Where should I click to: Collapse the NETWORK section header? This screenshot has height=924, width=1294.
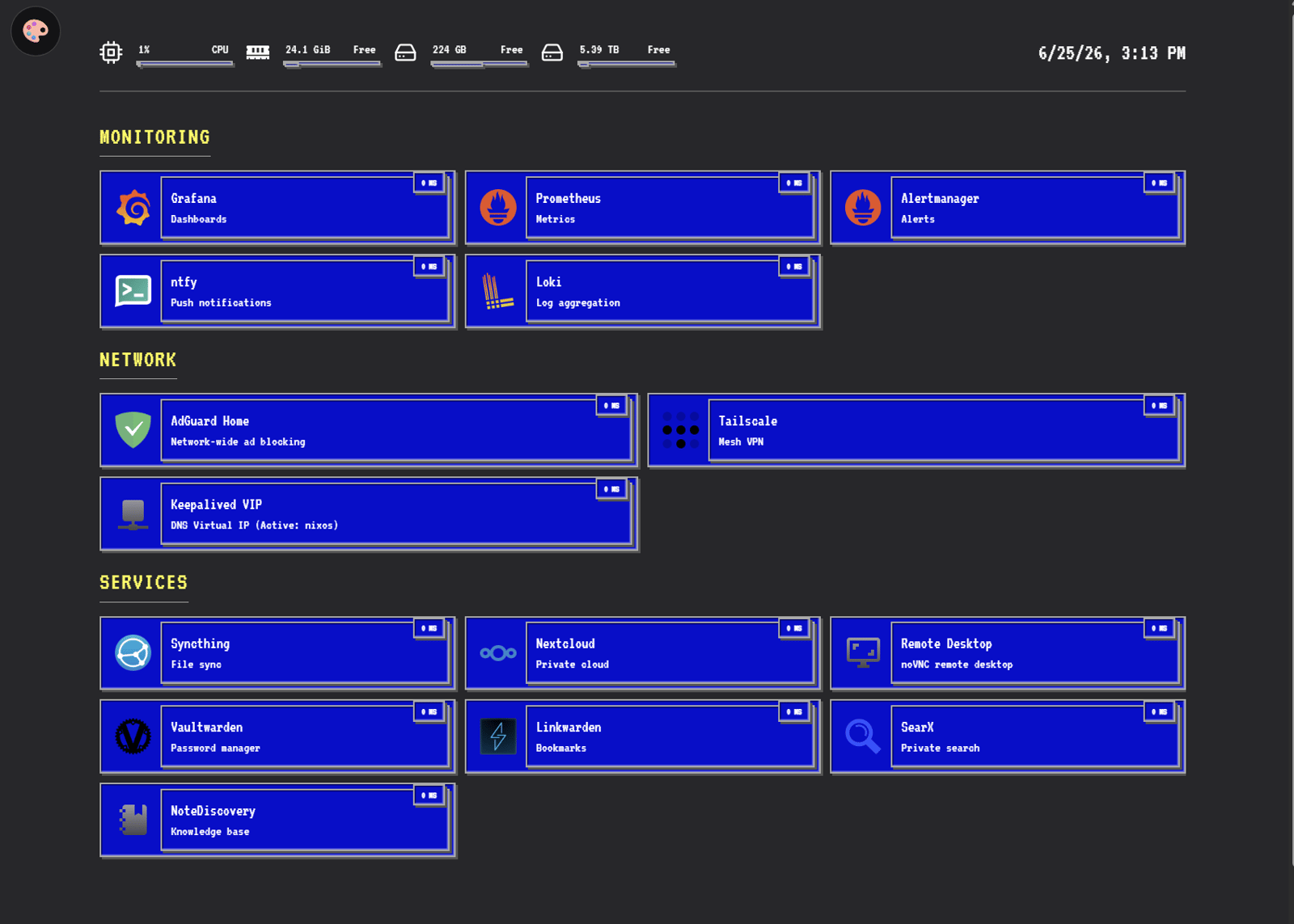pos(137,360)
